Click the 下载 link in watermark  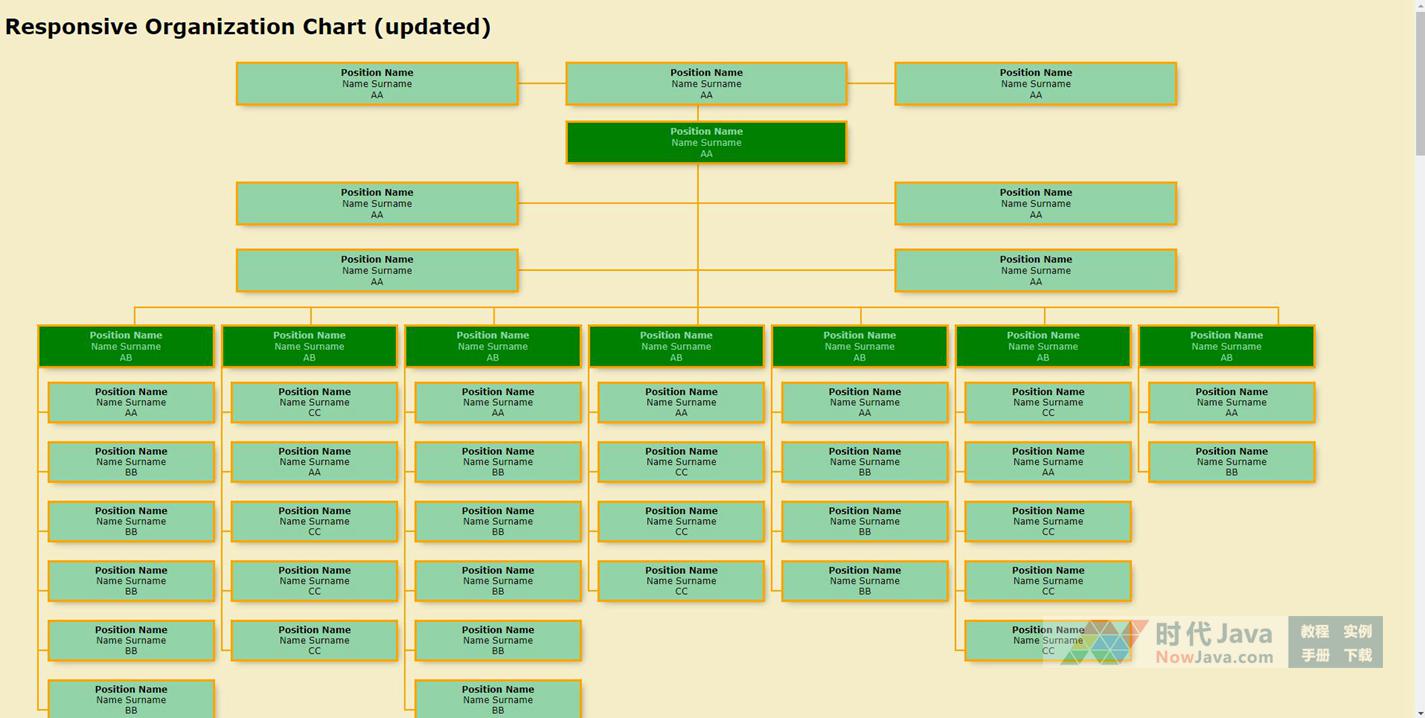1357,655
